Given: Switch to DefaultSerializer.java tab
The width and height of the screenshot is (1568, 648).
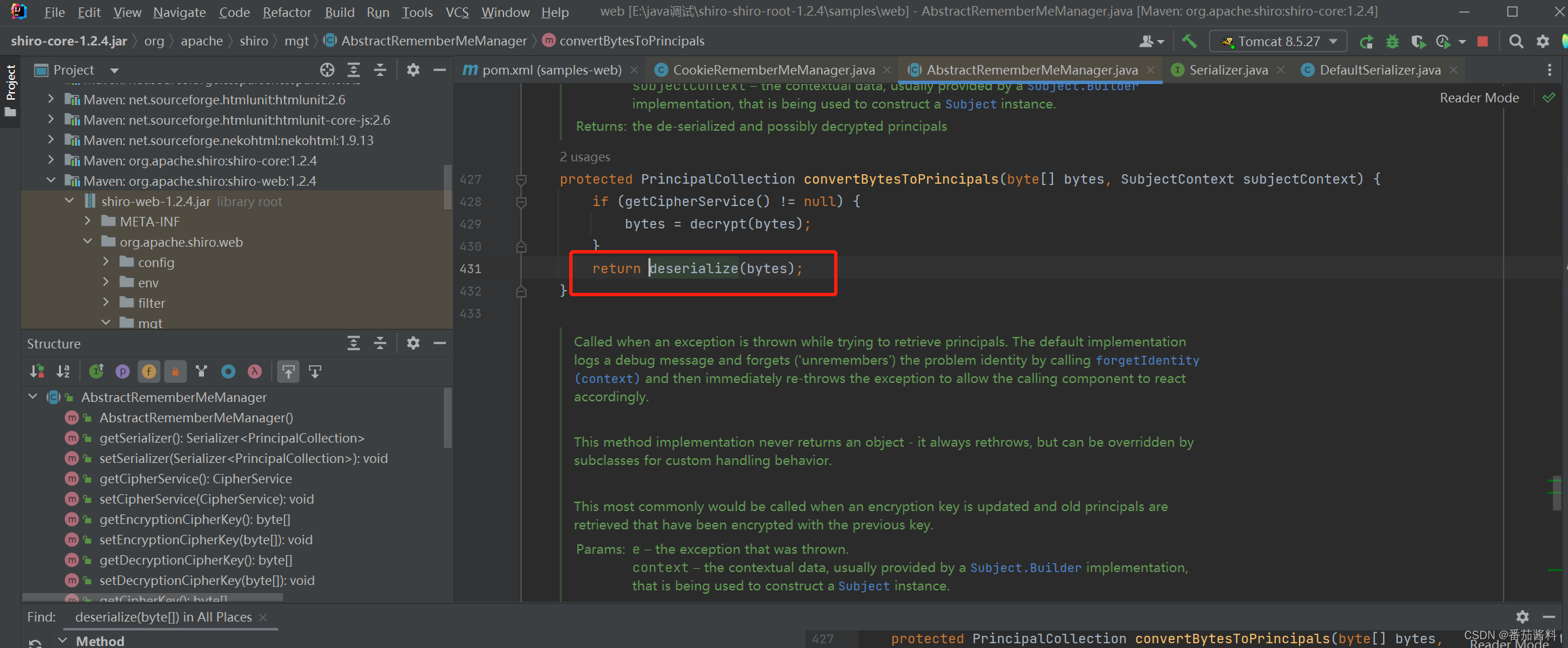Looking at the screenshot, I should (1380, 70).
